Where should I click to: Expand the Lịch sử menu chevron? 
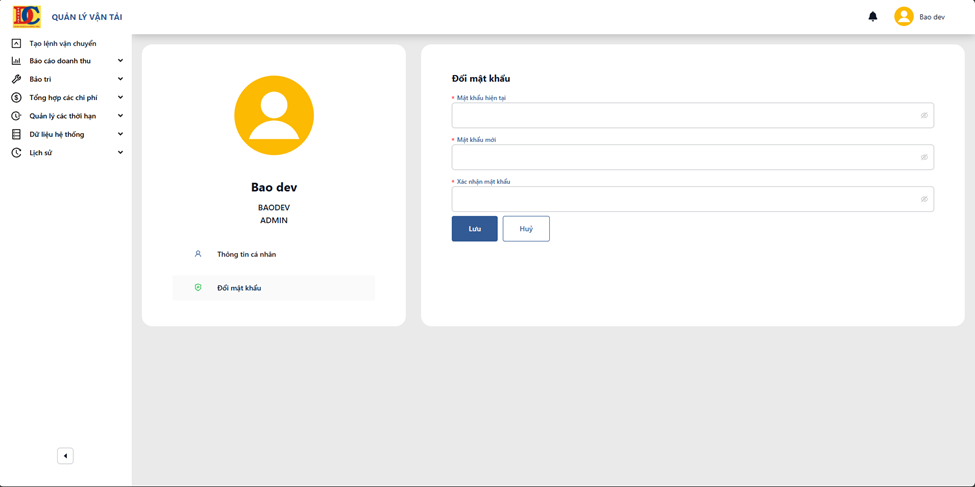(x=121, y=152)
